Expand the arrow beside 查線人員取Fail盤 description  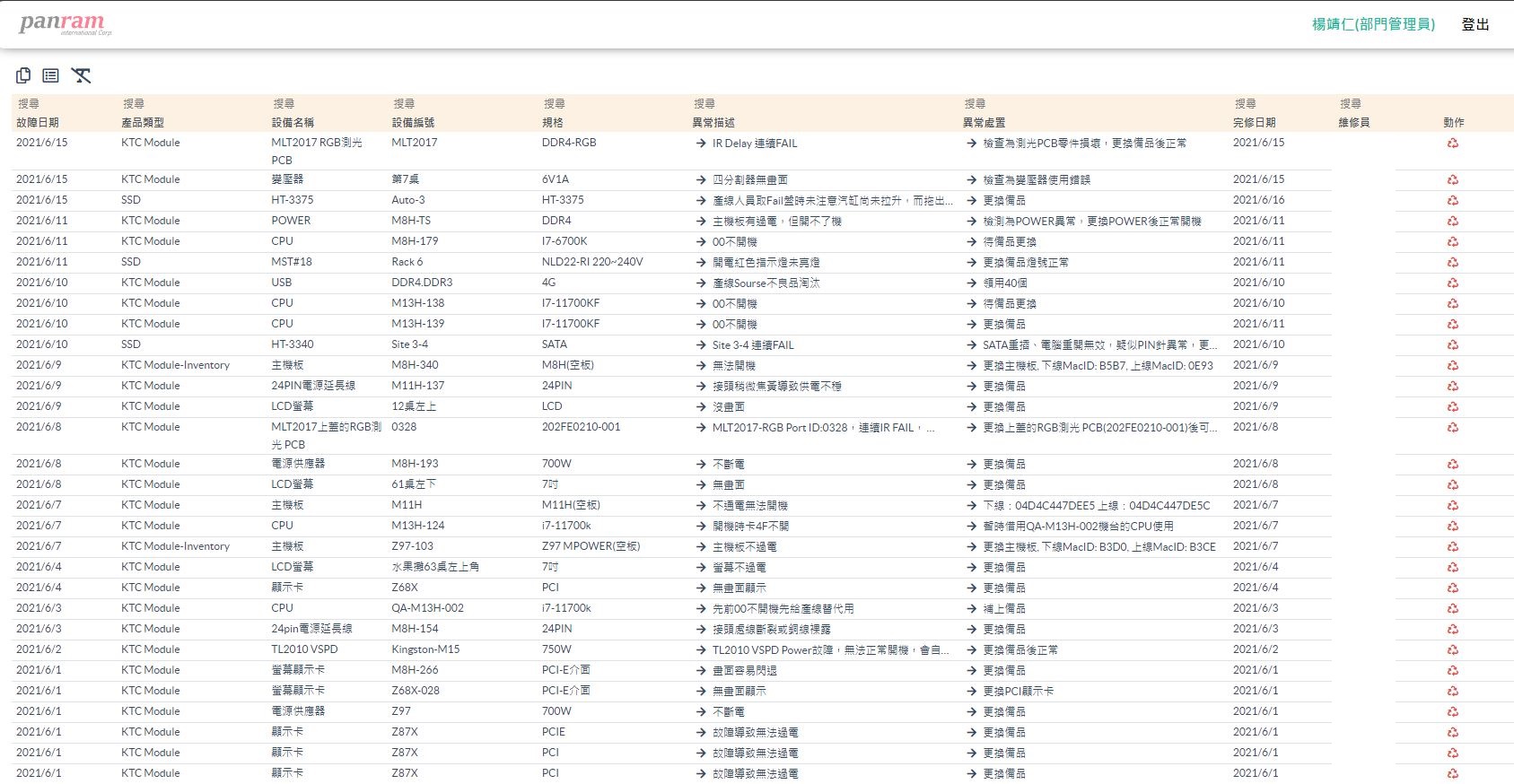pos(701,201)
